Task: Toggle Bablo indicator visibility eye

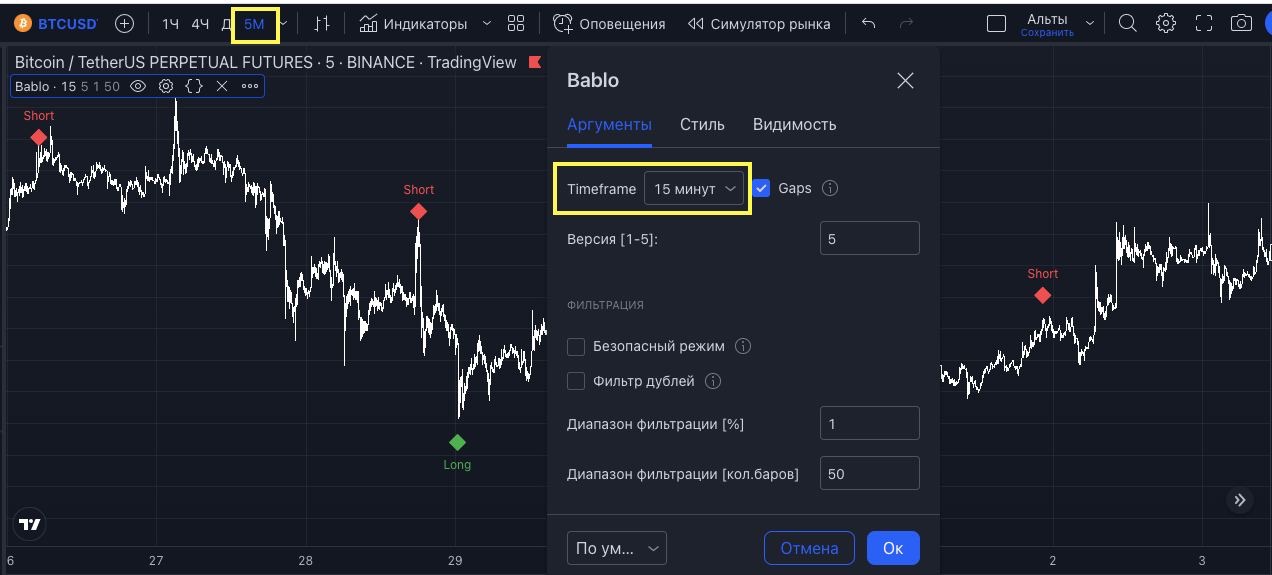Action: click(x=138, y=87)
